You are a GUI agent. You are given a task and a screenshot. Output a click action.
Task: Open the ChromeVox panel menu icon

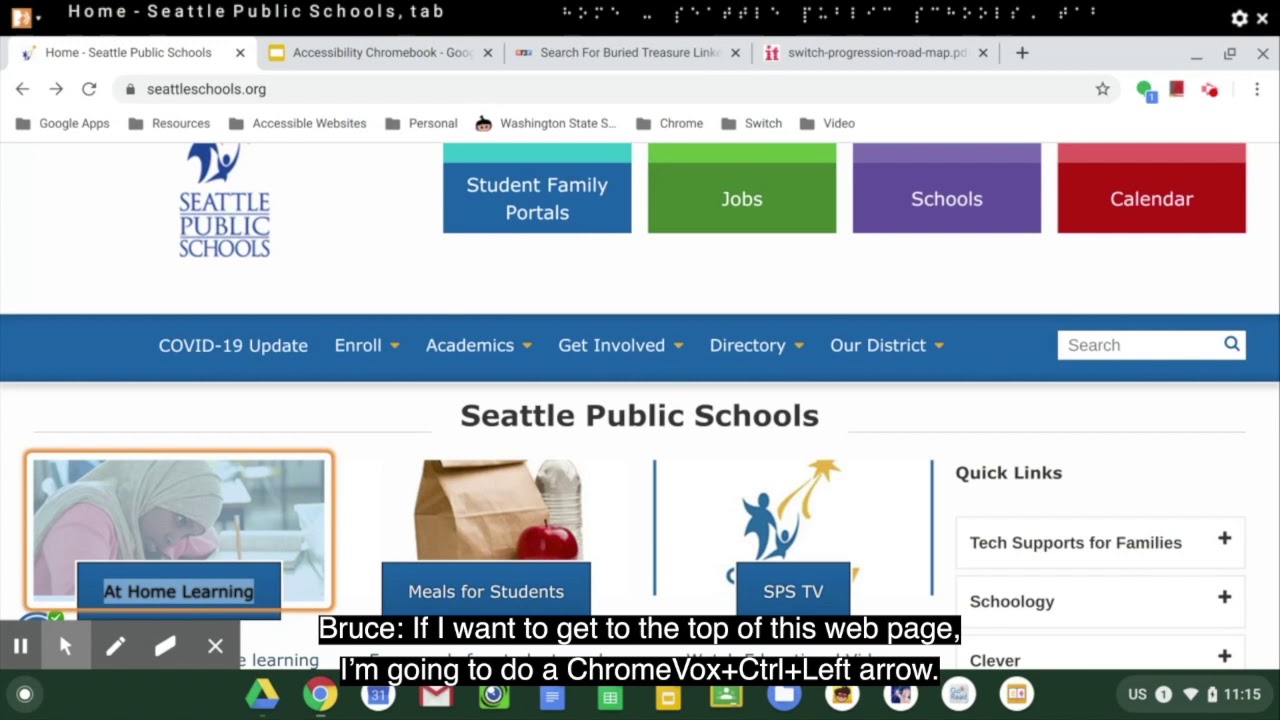pos(22,17)
